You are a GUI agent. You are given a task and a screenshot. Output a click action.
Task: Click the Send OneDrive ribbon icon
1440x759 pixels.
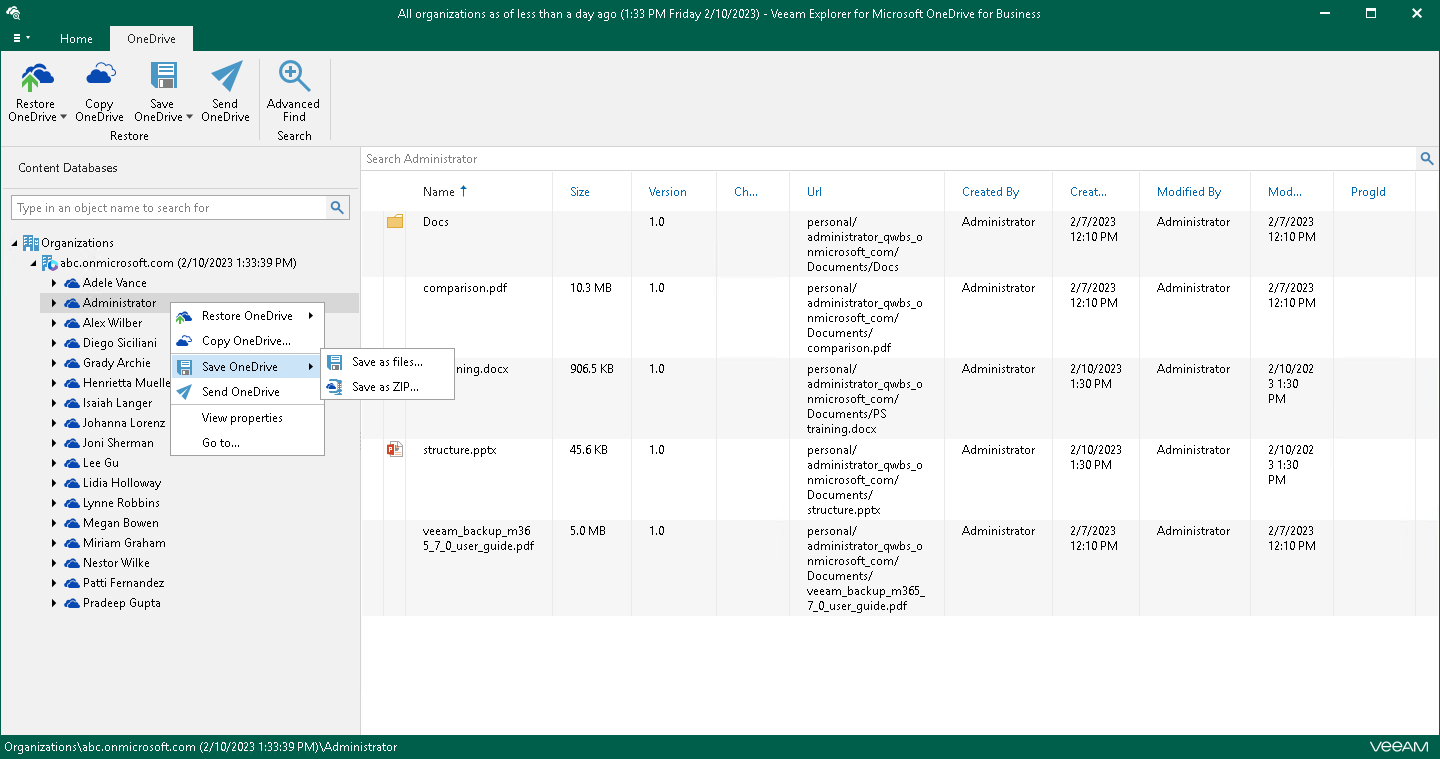(226, 78)
